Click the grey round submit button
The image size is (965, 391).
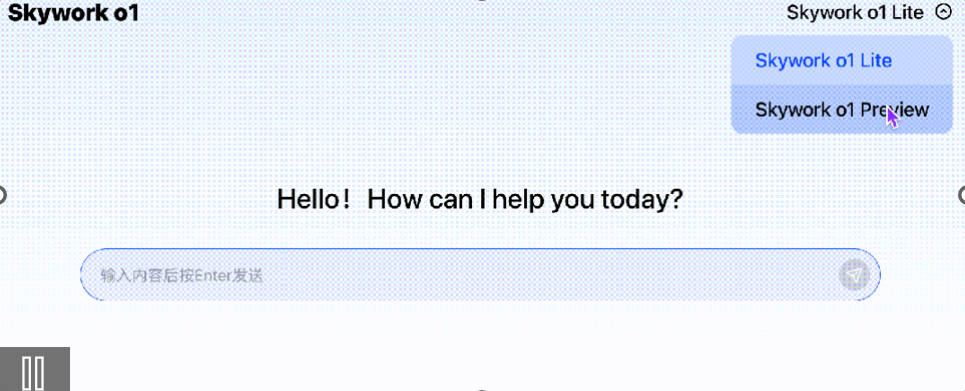pyautogui.click(x=854, y=275)
